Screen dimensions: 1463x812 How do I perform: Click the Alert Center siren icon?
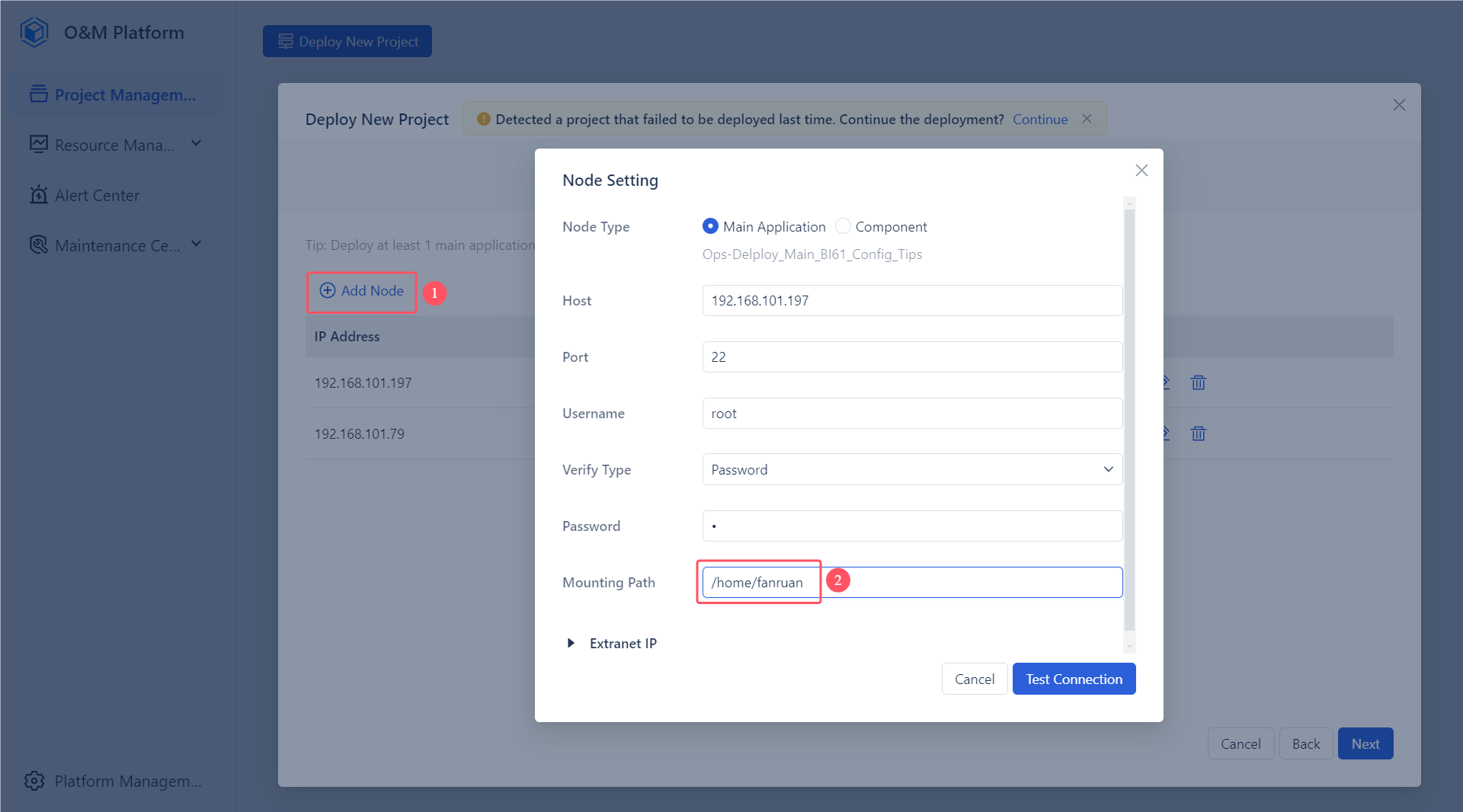coord(39,195)
